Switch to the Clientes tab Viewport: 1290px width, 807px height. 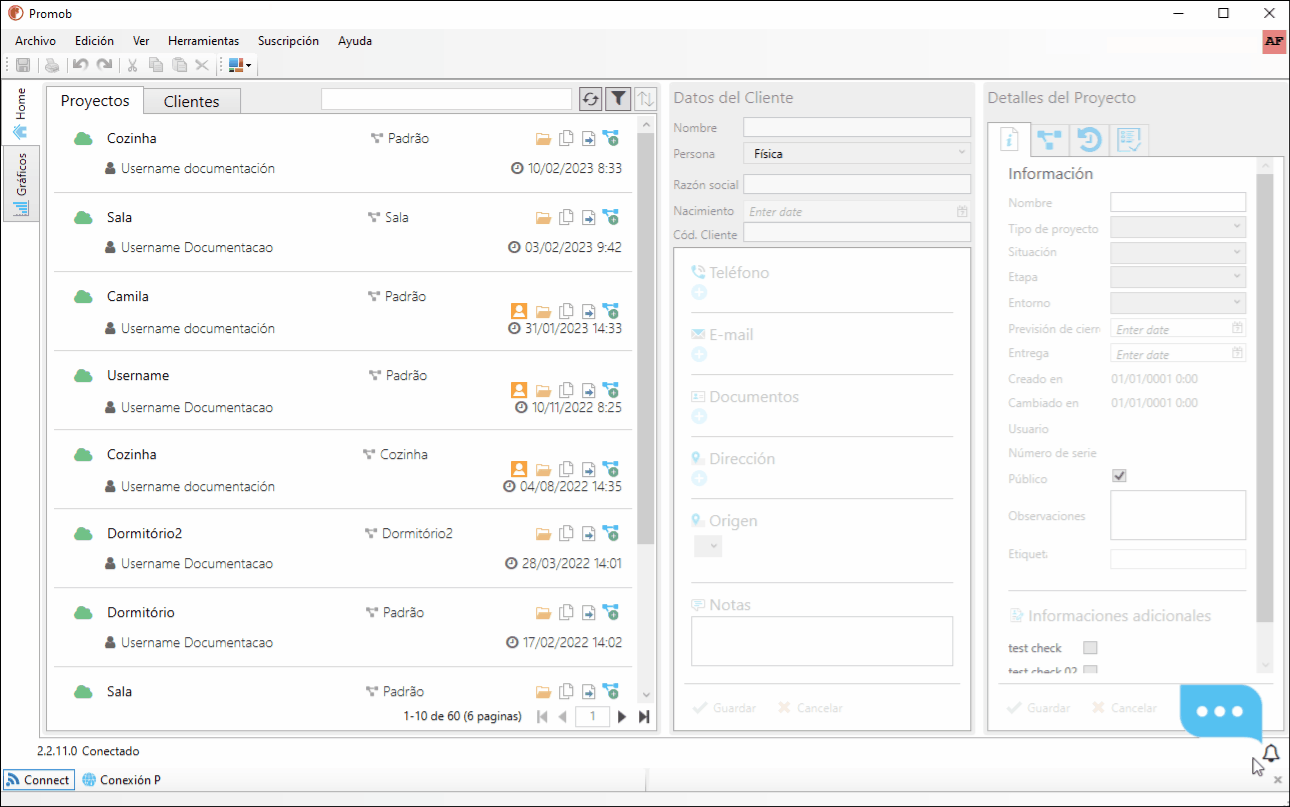pyautogui.click(x=191, y=101)
